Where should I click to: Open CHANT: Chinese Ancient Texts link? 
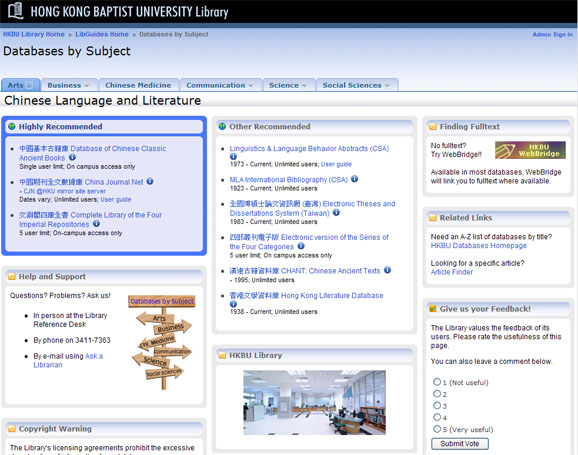click(304, 271)
